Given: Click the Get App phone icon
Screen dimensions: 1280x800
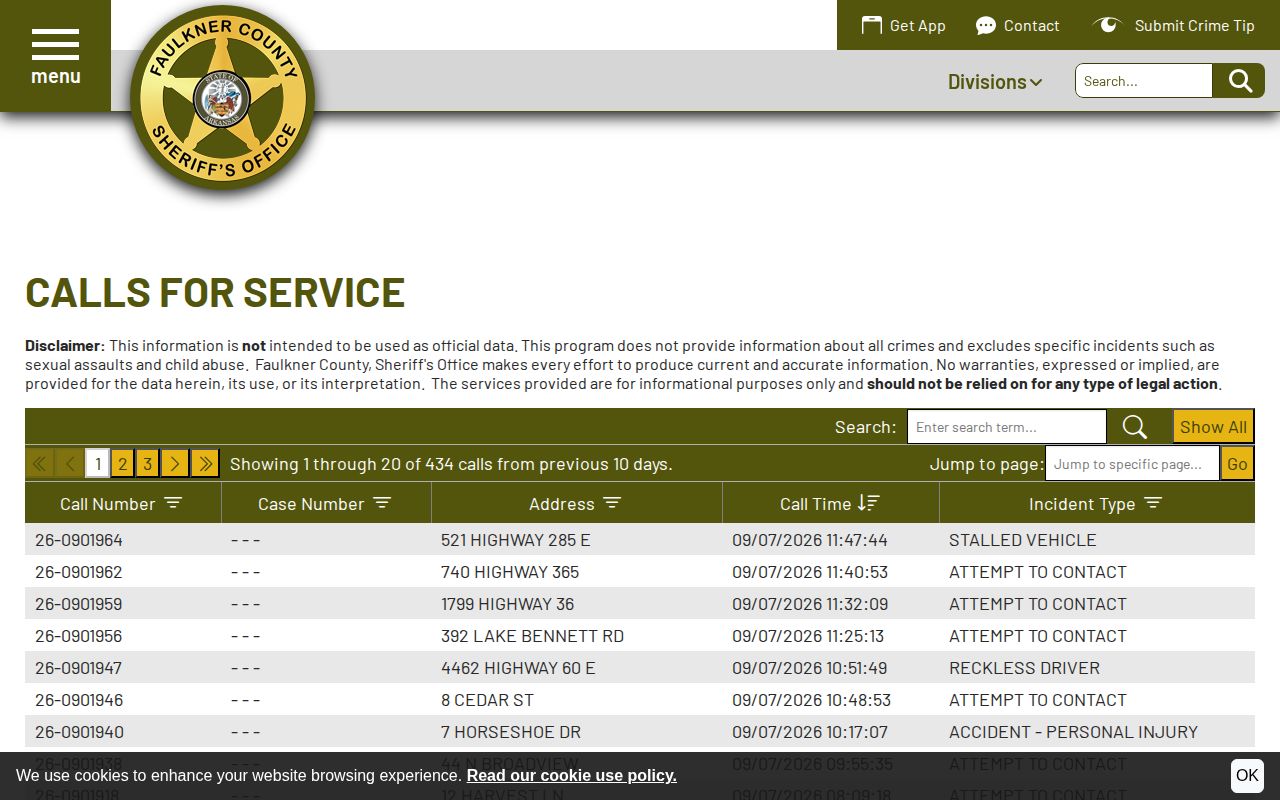Looking at the screenshot, I should point(872,25).
